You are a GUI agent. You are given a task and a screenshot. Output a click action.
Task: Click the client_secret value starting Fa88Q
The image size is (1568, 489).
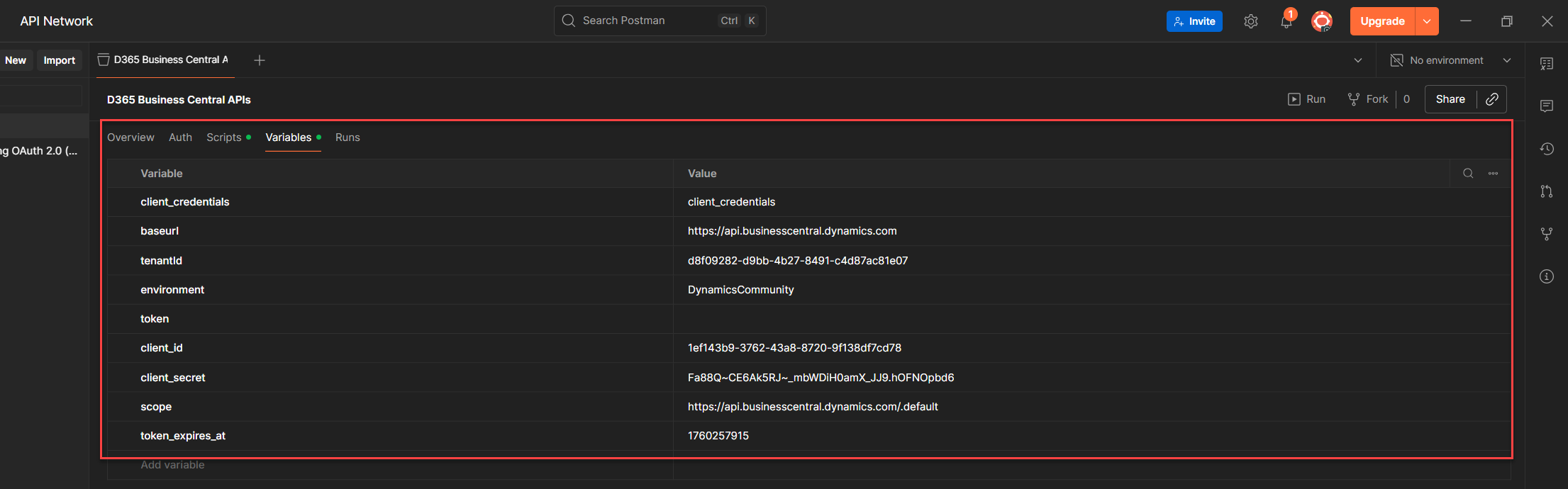click(821, 378)
